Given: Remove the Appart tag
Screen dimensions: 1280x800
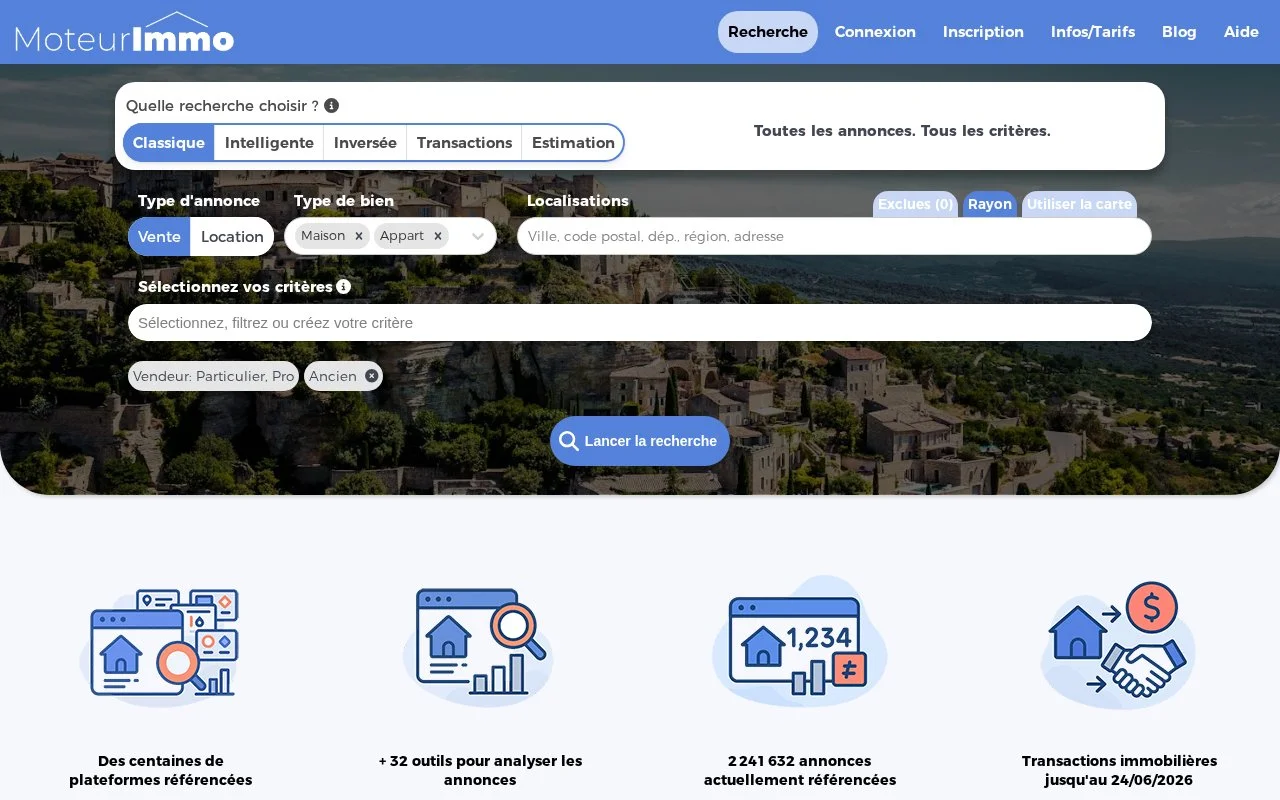Looking at the screenshot, I should point(437,236).
